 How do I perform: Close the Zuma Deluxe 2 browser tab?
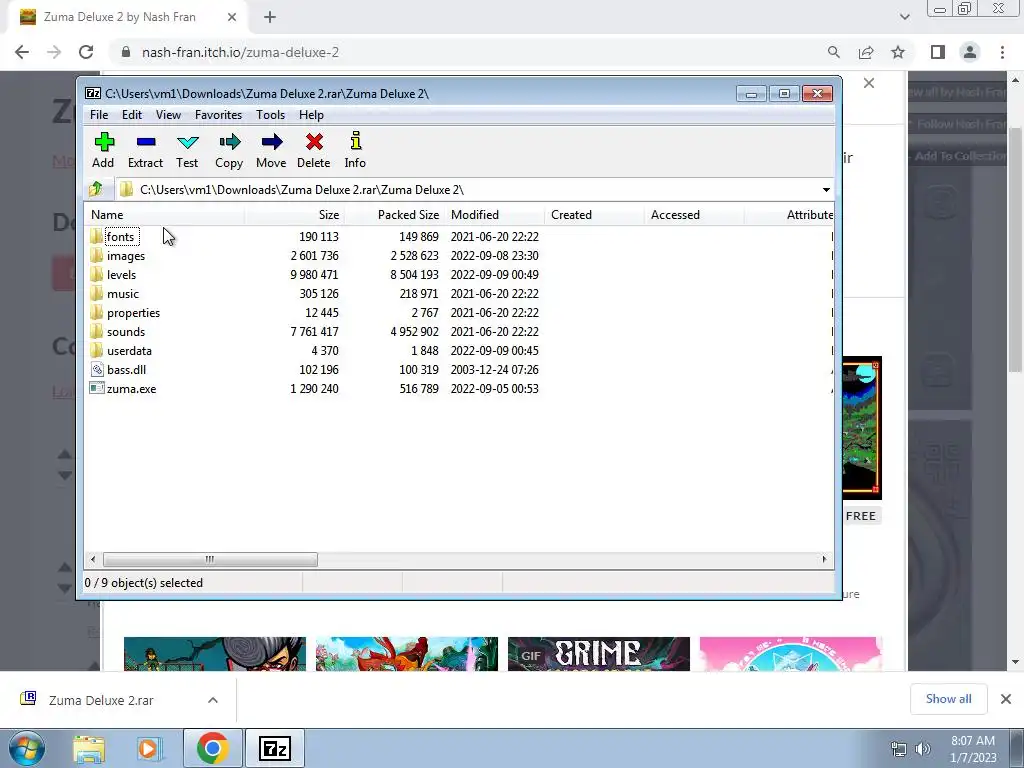pos(232,17)
